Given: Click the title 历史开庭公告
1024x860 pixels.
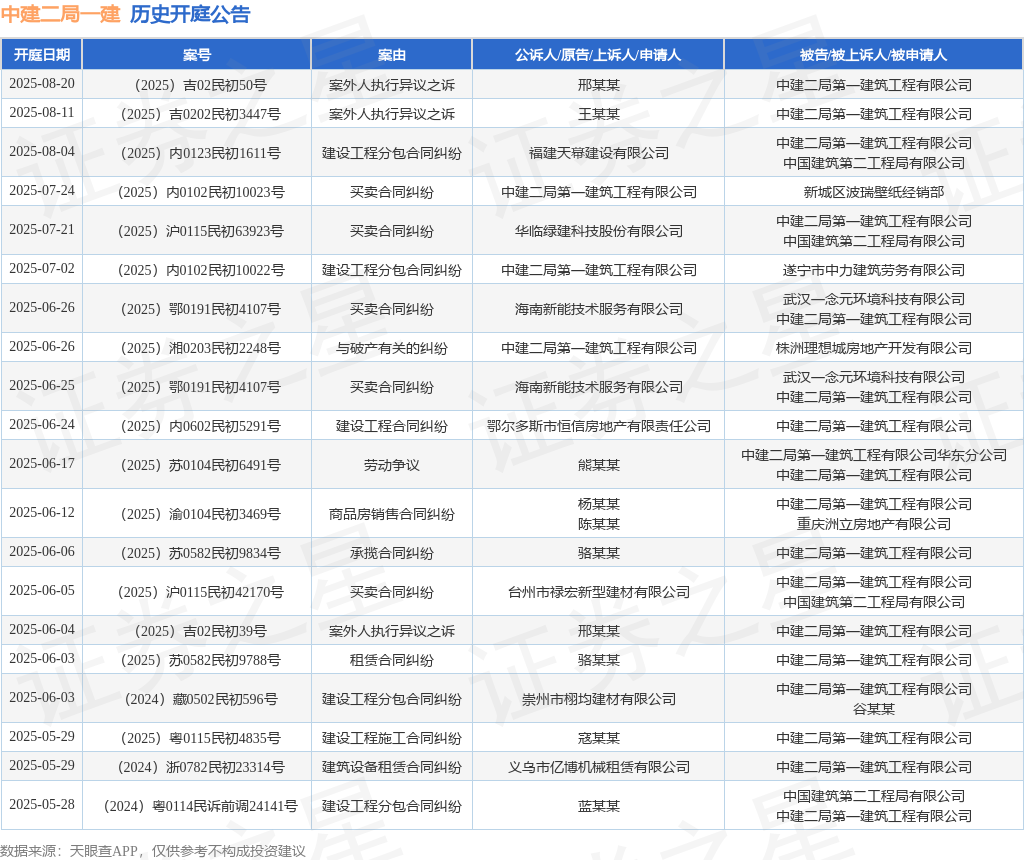Looking at the screenshot, I should point(190,14).
